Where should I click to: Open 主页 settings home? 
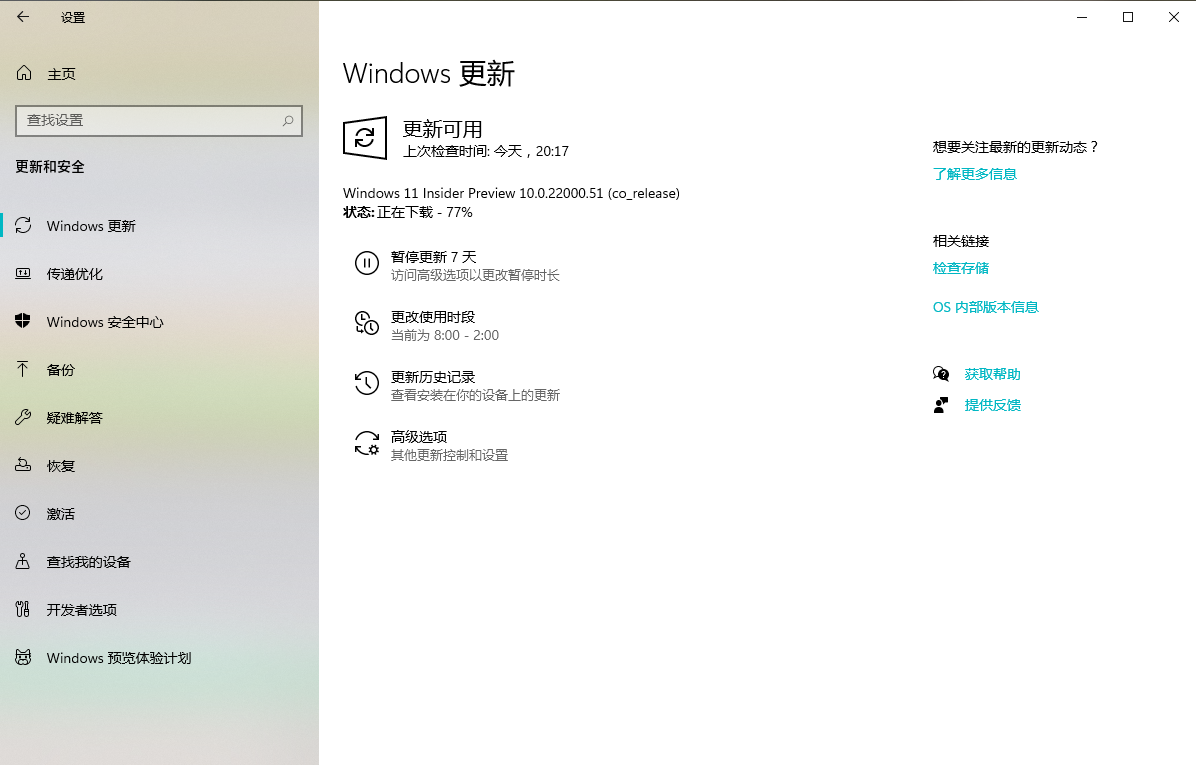point(159,74)
